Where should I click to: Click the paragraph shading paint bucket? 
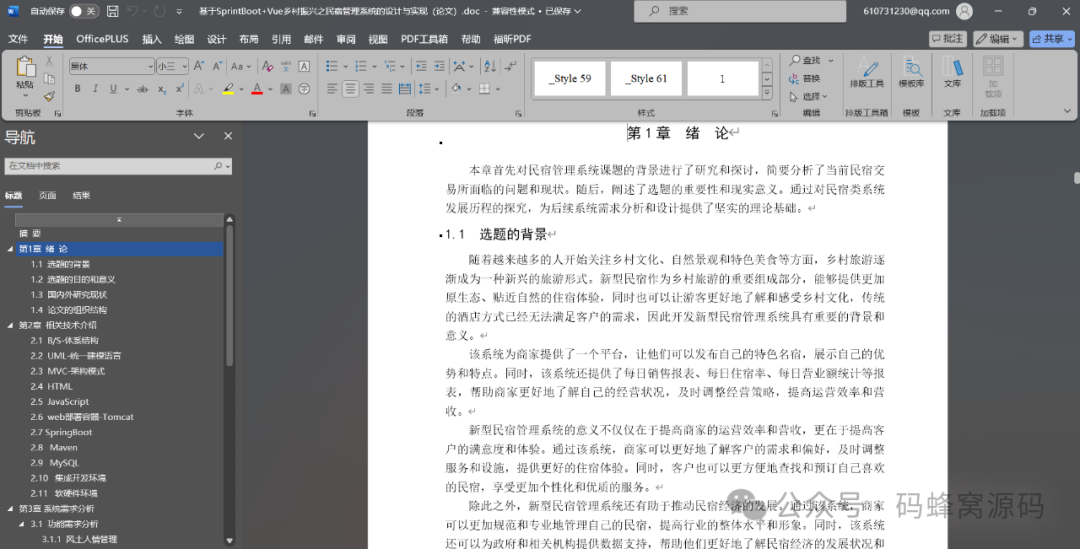click(456, 89)
